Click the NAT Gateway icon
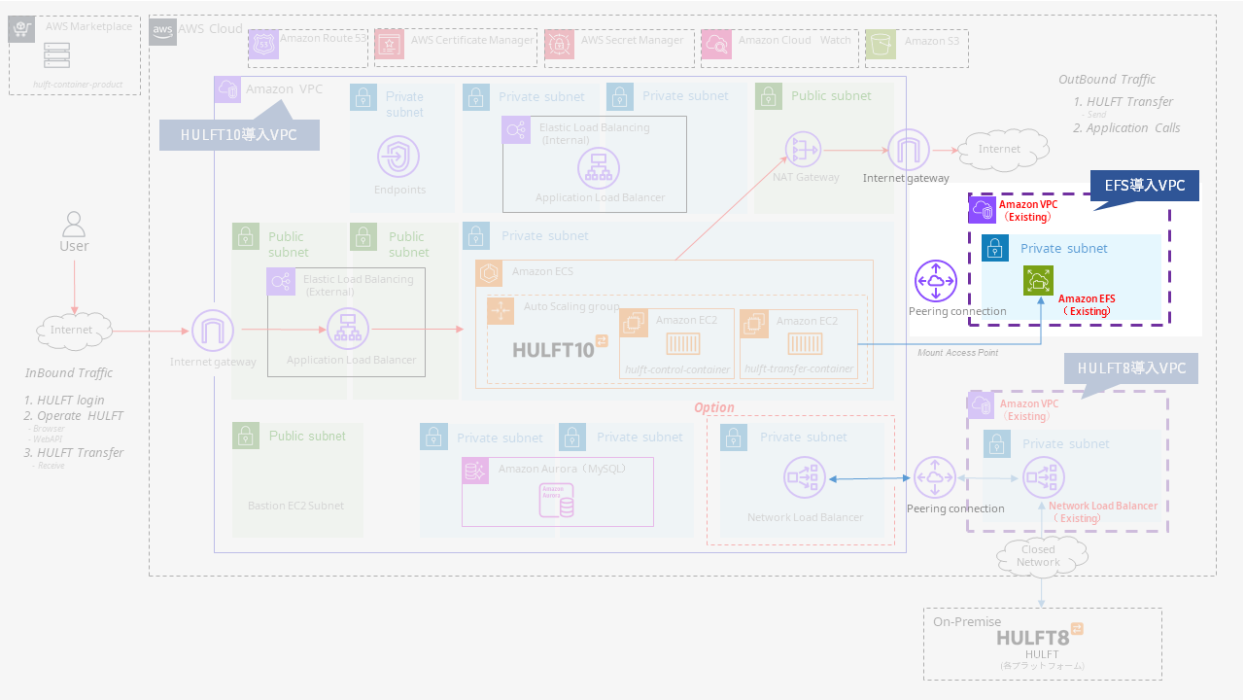1244x700 pixels. click(804, 150)
